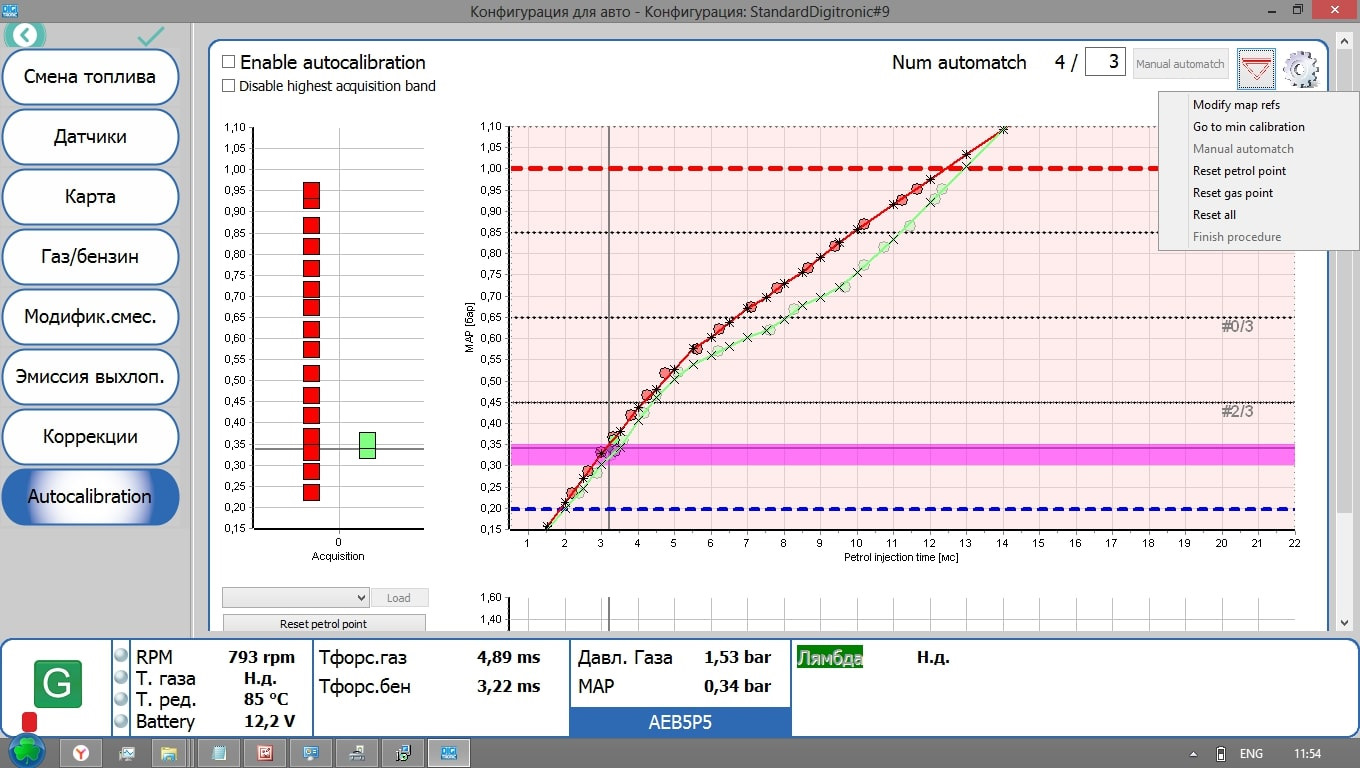
Task: Click the teal checkmark confirm icon
Action: click(151, 37)
